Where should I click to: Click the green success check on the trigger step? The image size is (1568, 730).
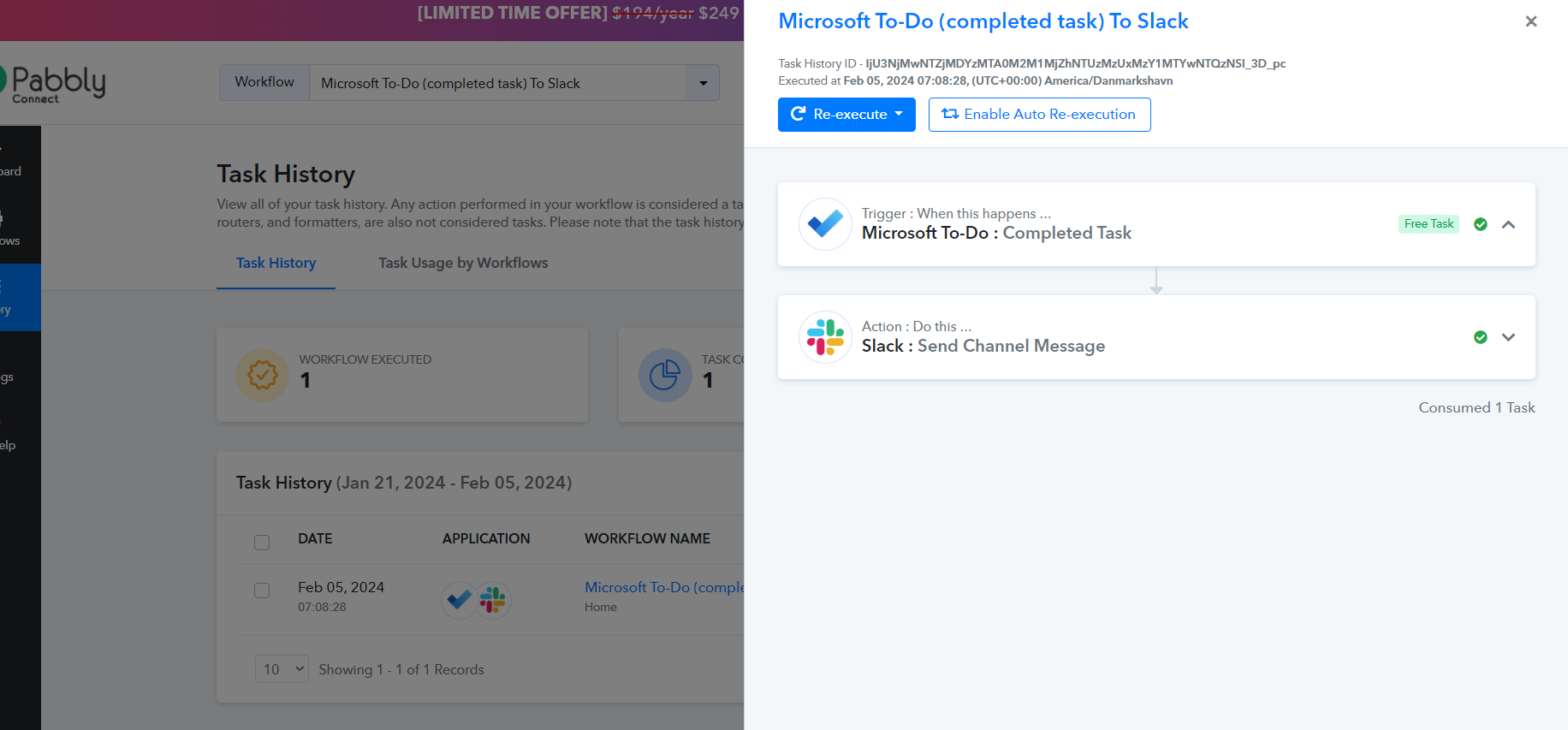click(1481, 224)
